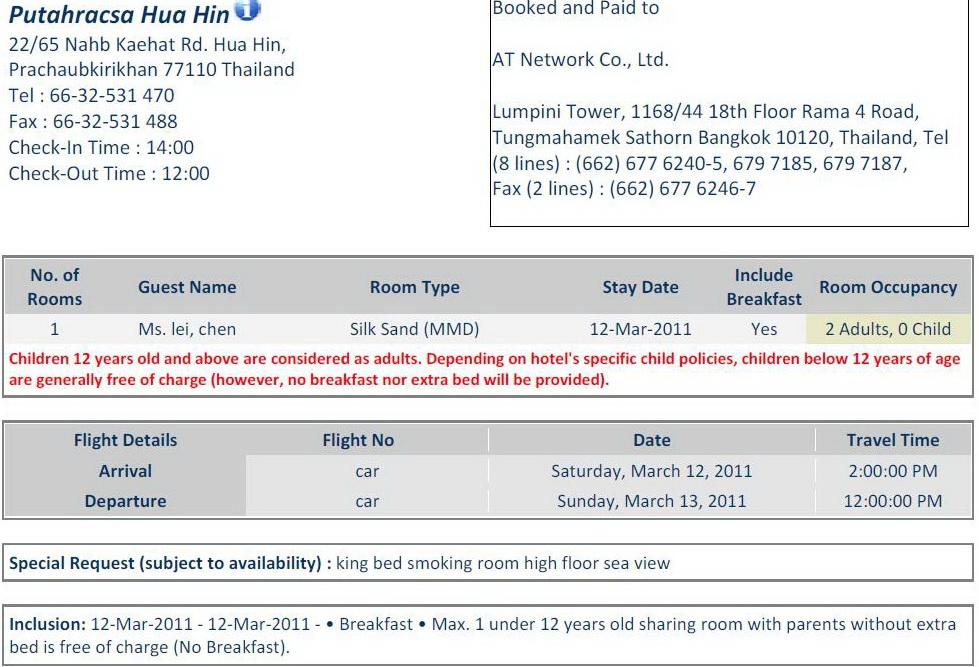Open the Putahracsa Hua Hin hotel title
This screenshot has height=667, width=979.
(x=119, y=14)
